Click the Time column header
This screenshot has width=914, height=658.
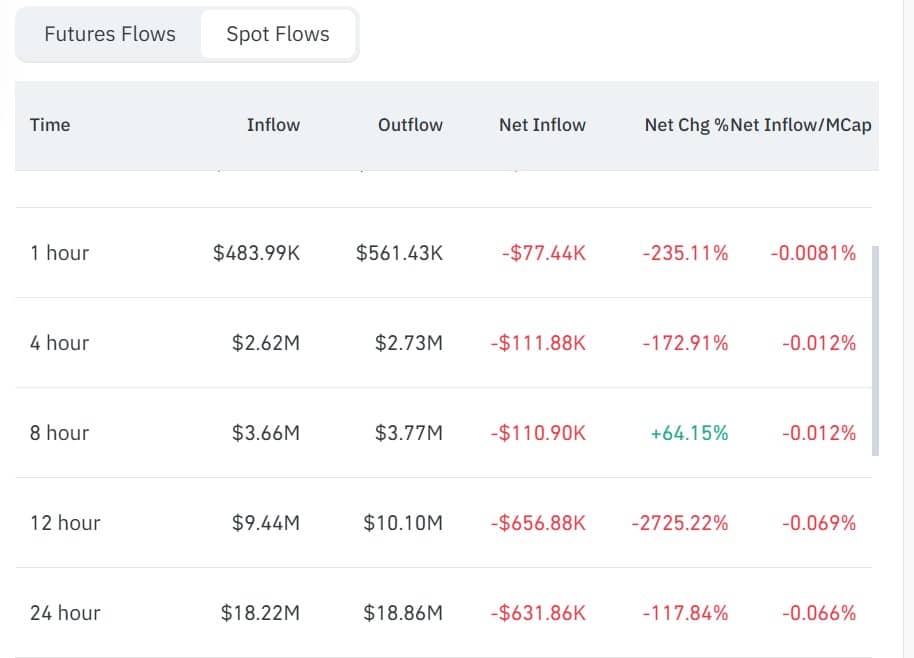50,125
